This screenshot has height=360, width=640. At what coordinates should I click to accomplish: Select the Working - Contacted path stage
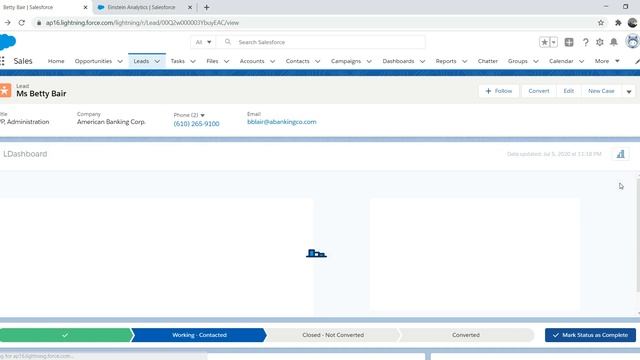(199, 335)
